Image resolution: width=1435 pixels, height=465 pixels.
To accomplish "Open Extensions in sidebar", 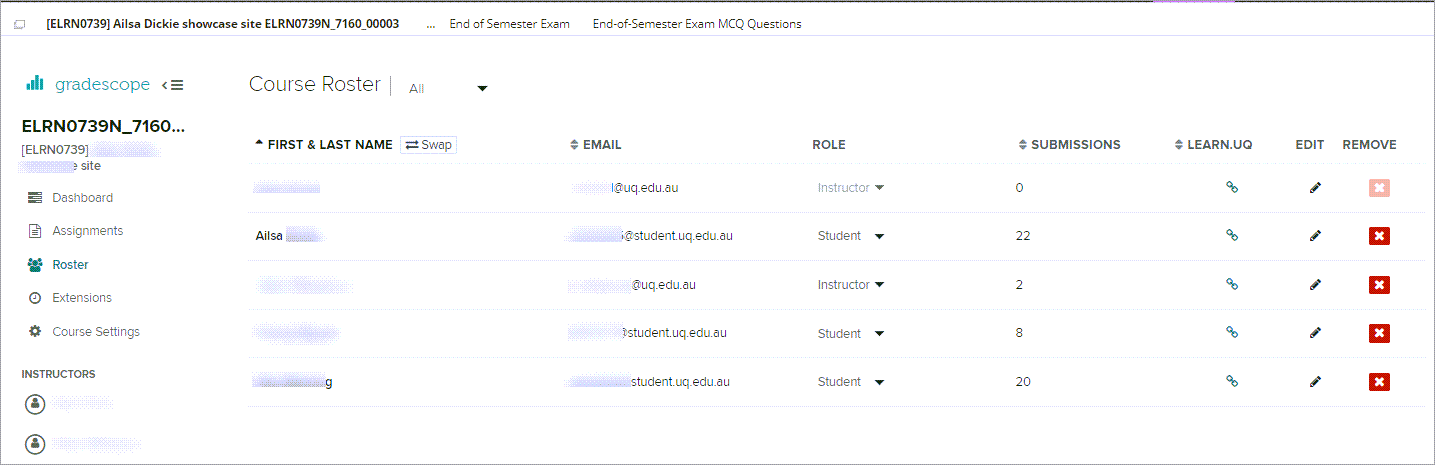I will click(x=81, y=298).
